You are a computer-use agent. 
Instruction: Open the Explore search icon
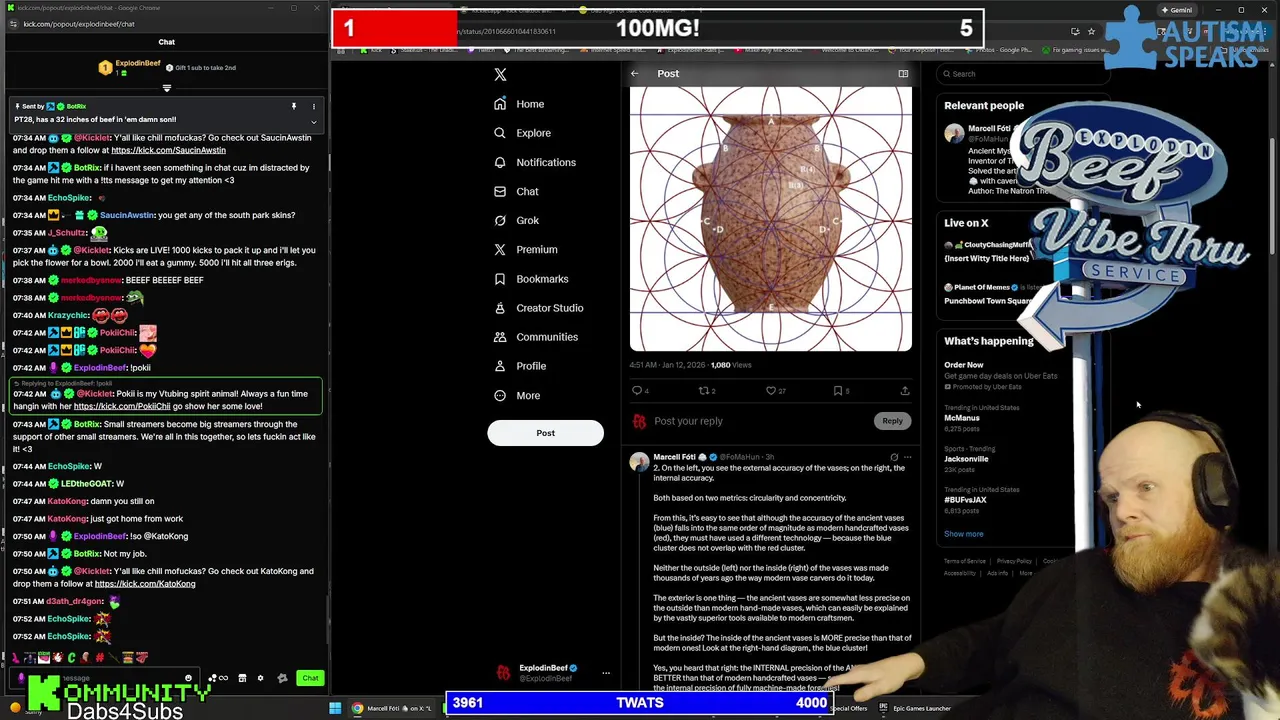[x=500, y=133]
